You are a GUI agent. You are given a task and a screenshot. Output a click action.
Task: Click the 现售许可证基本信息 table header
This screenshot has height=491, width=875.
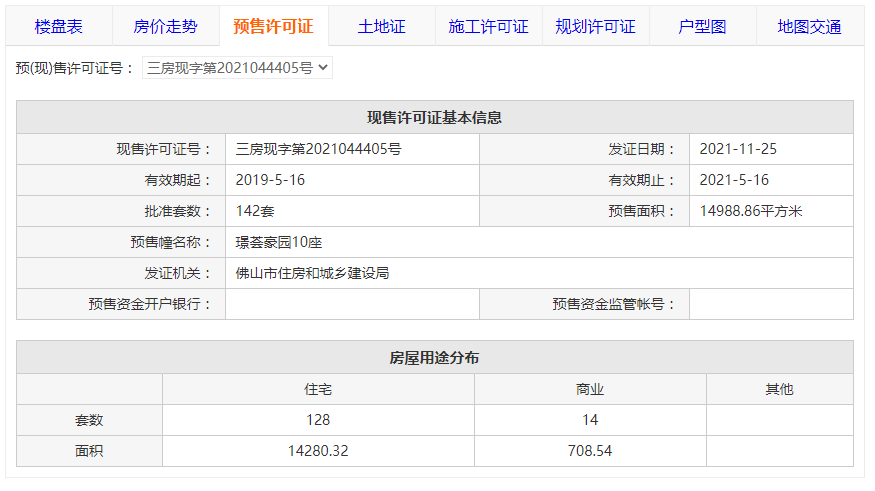(x=435, y=117)
